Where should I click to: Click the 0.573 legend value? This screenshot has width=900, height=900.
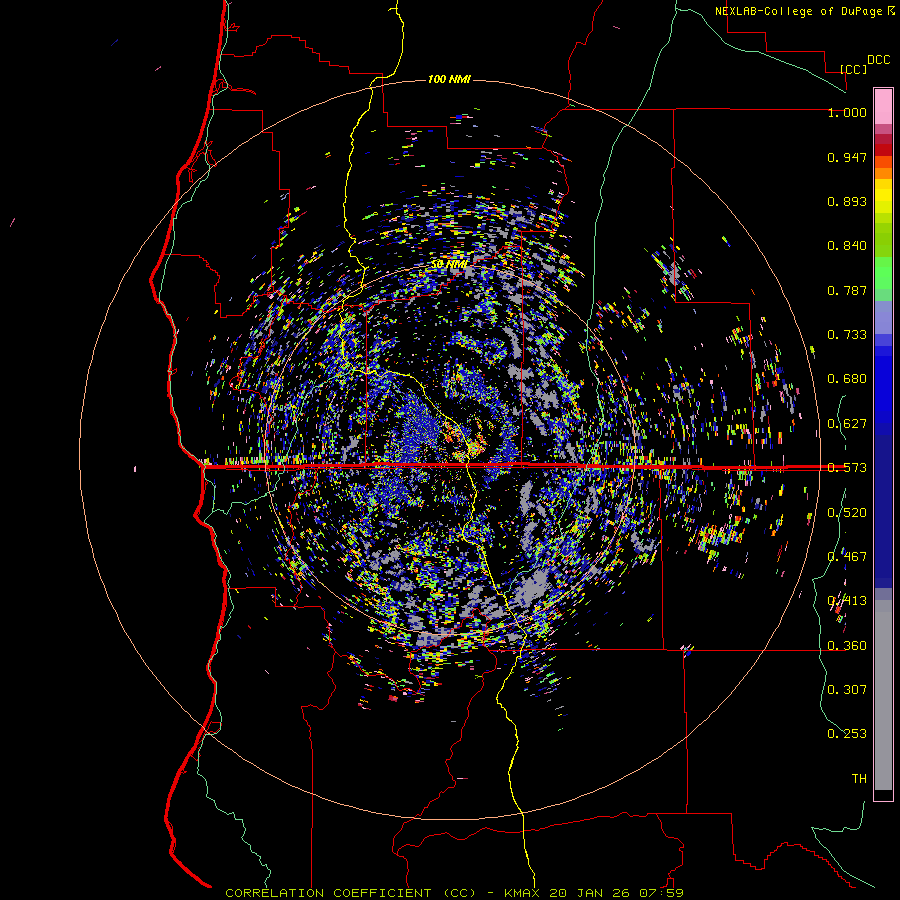coord(847,468)
